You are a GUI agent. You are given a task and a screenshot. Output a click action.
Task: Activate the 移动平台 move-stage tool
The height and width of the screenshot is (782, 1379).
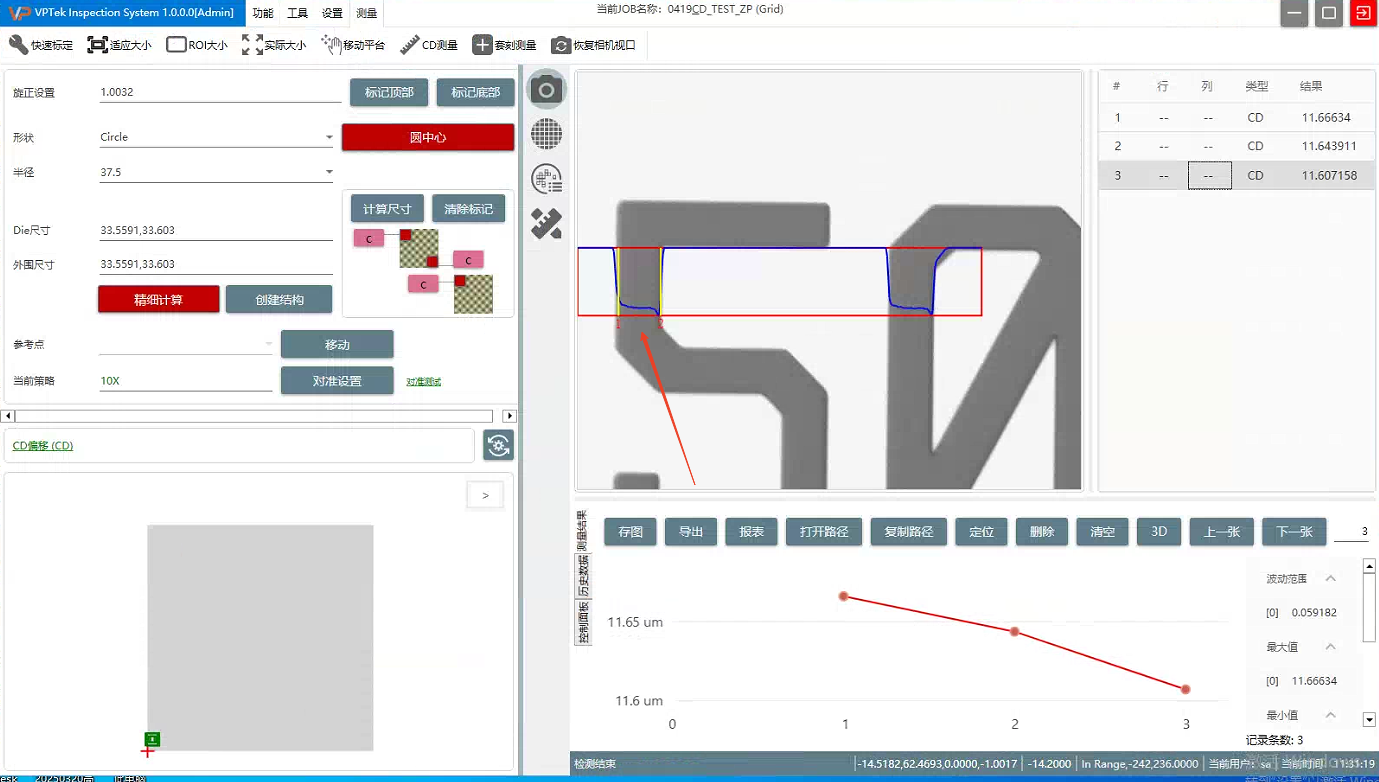[353, 45]
